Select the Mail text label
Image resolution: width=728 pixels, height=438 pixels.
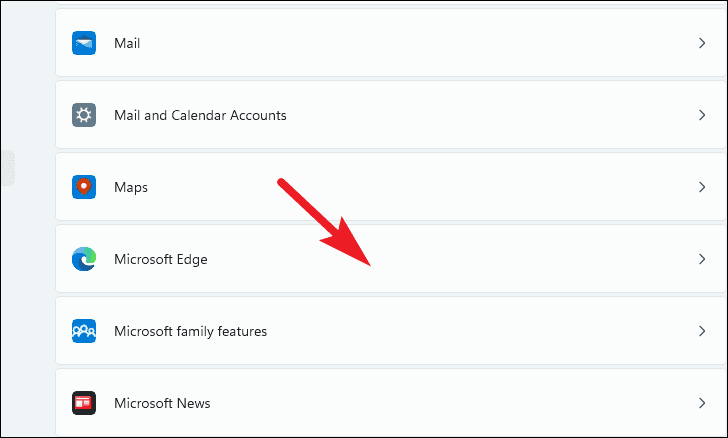point(127,43)
